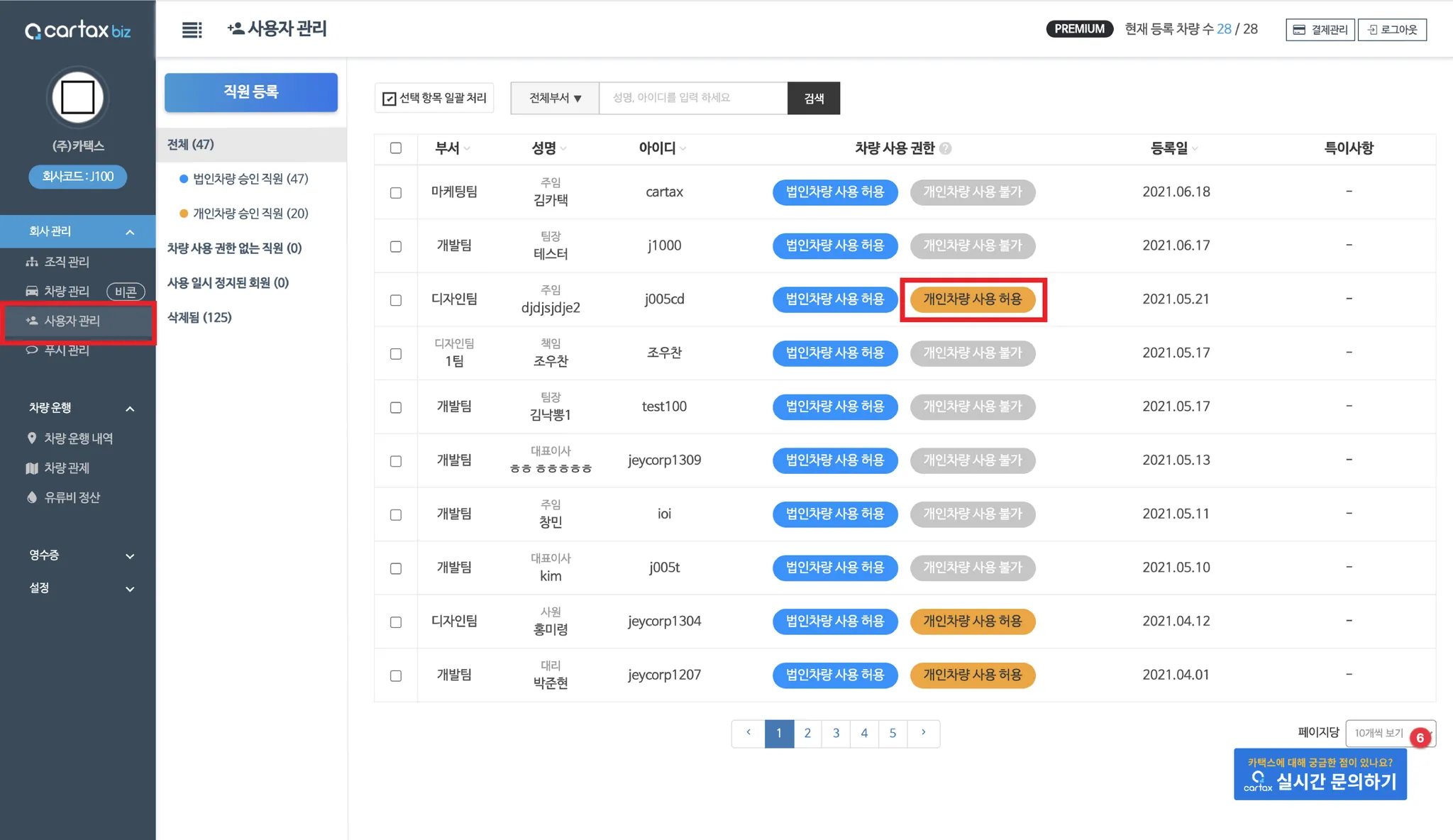Open 차량 운행 내역 in sidebar

pyautogui.click(x=78, y=438)
